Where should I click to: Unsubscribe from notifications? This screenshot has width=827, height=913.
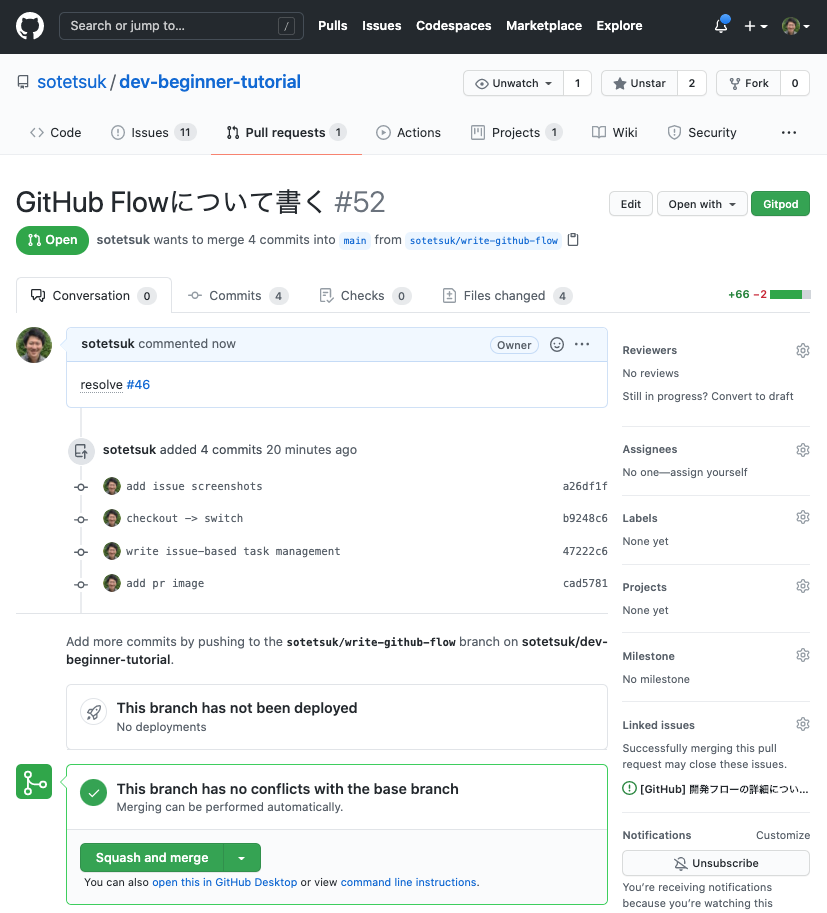tap(716, 863)
